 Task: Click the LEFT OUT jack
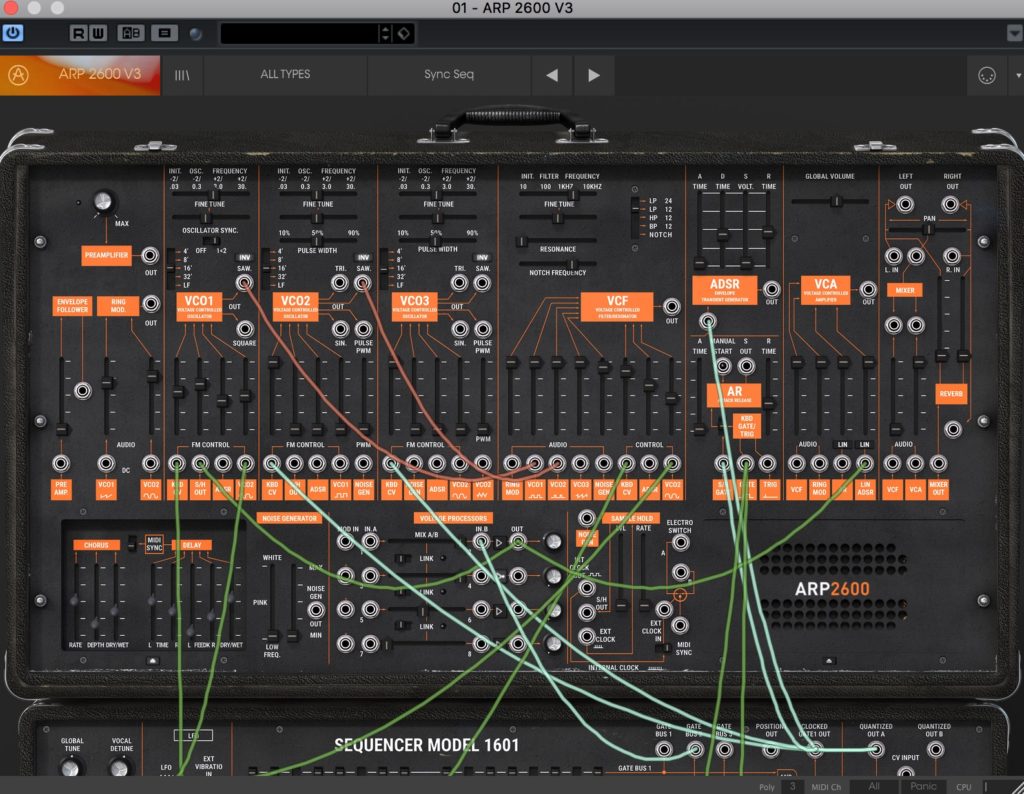click(904, 205)
